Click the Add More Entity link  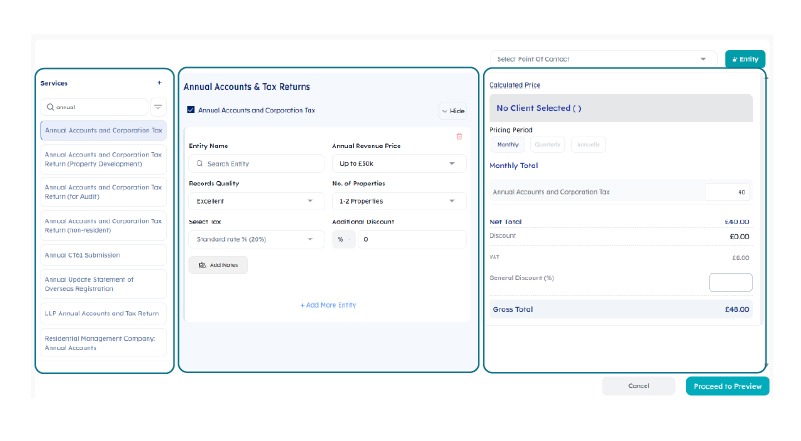tap(328, 305)
